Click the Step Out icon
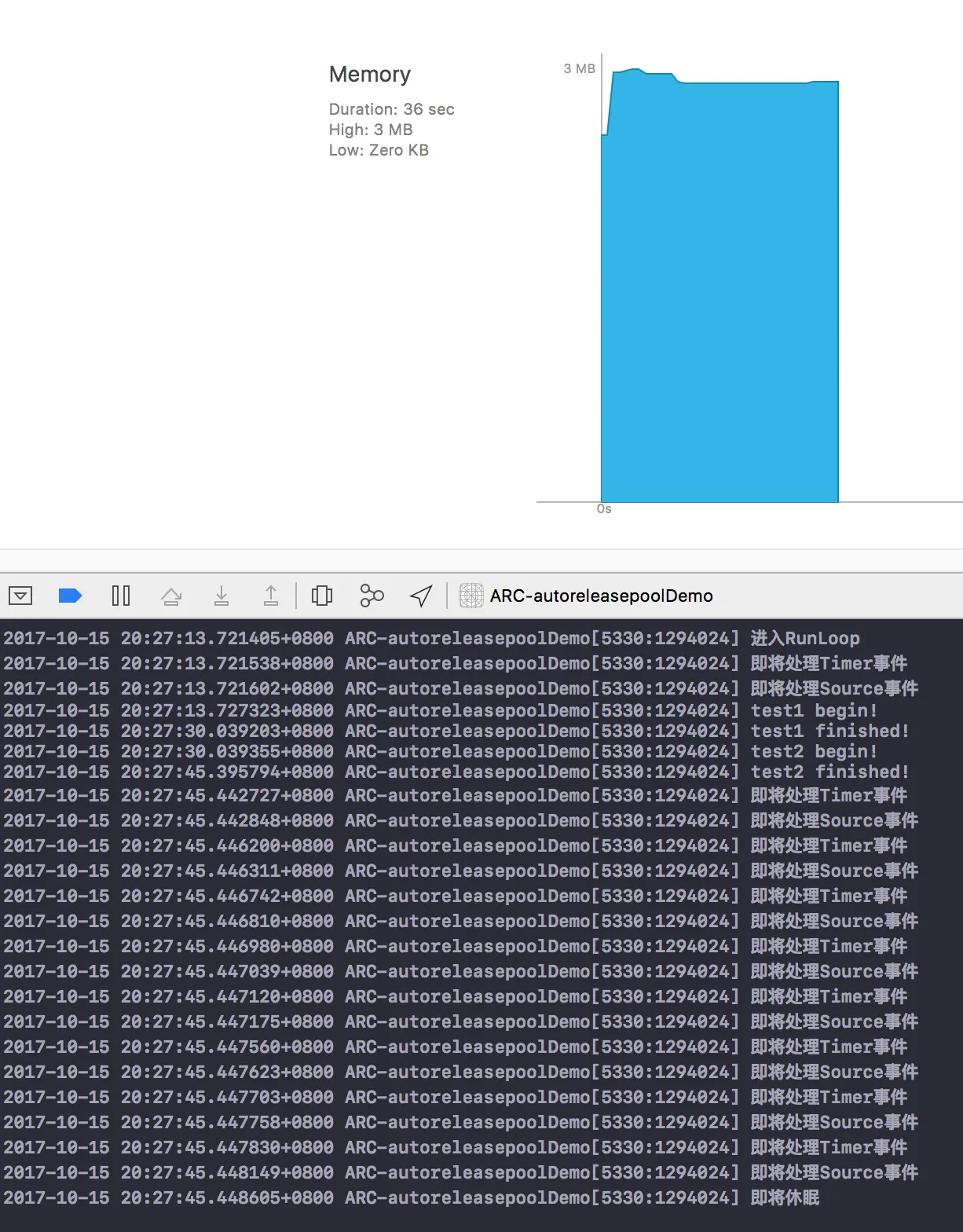Screen dimensions: 963x1232 pos(271,596)
